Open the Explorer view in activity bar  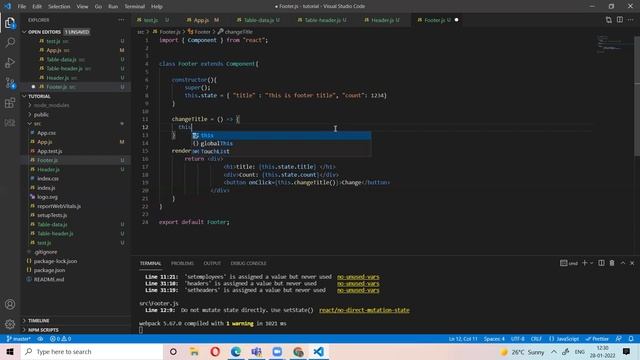[10, 22]
